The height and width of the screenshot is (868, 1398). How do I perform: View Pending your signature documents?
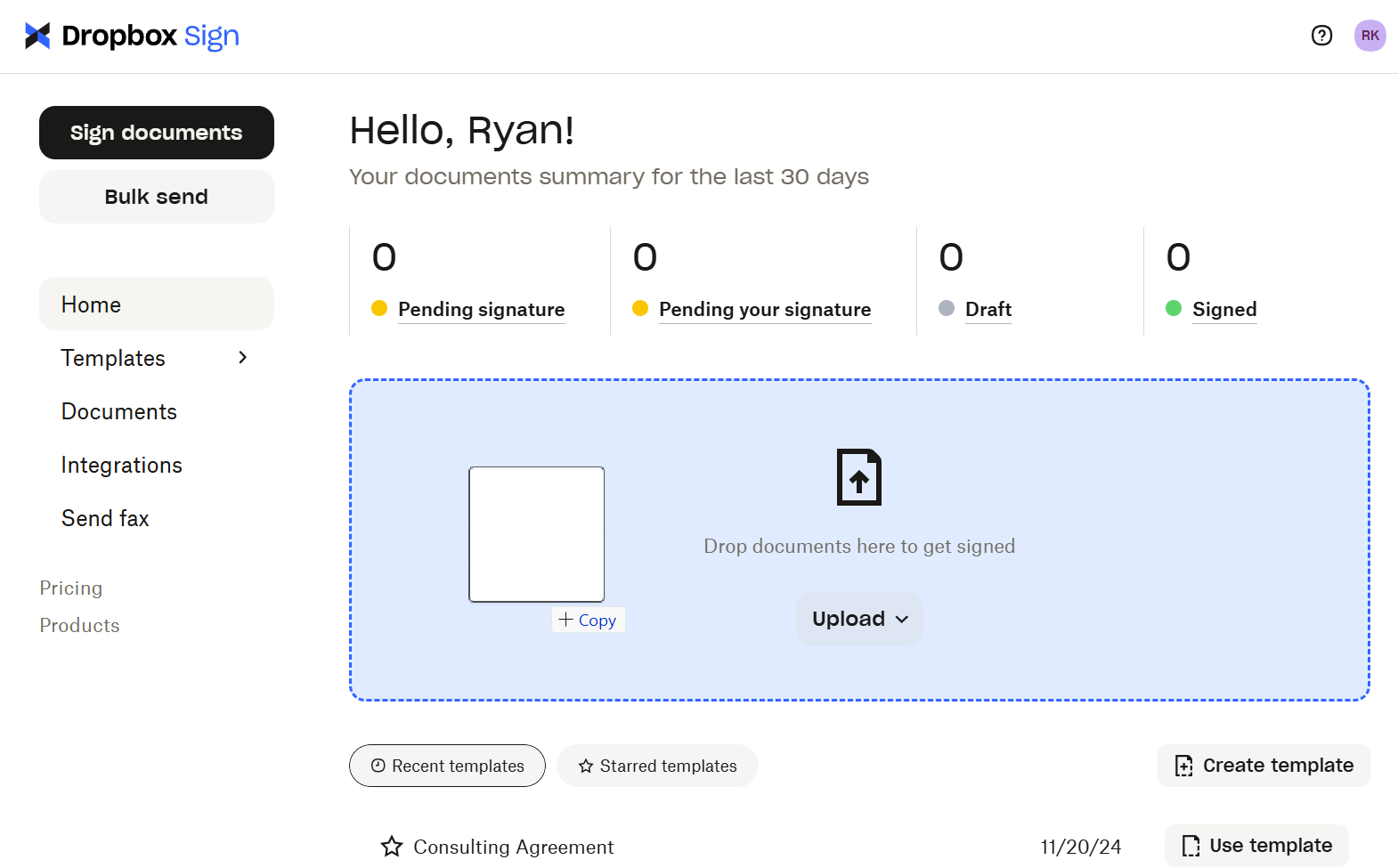pyautogui.click(x=765, y=309)
